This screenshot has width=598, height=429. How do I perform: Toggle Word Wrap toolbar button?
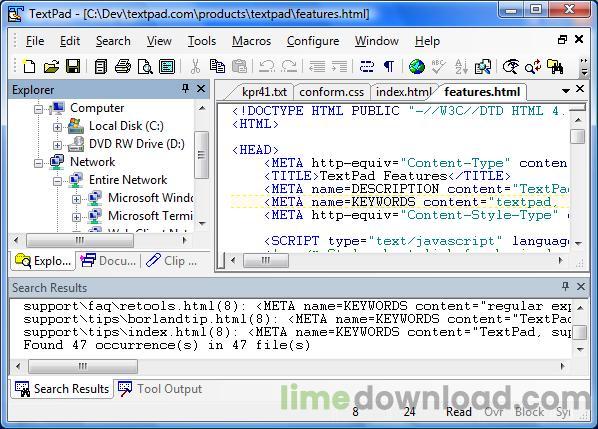(367, 66)
